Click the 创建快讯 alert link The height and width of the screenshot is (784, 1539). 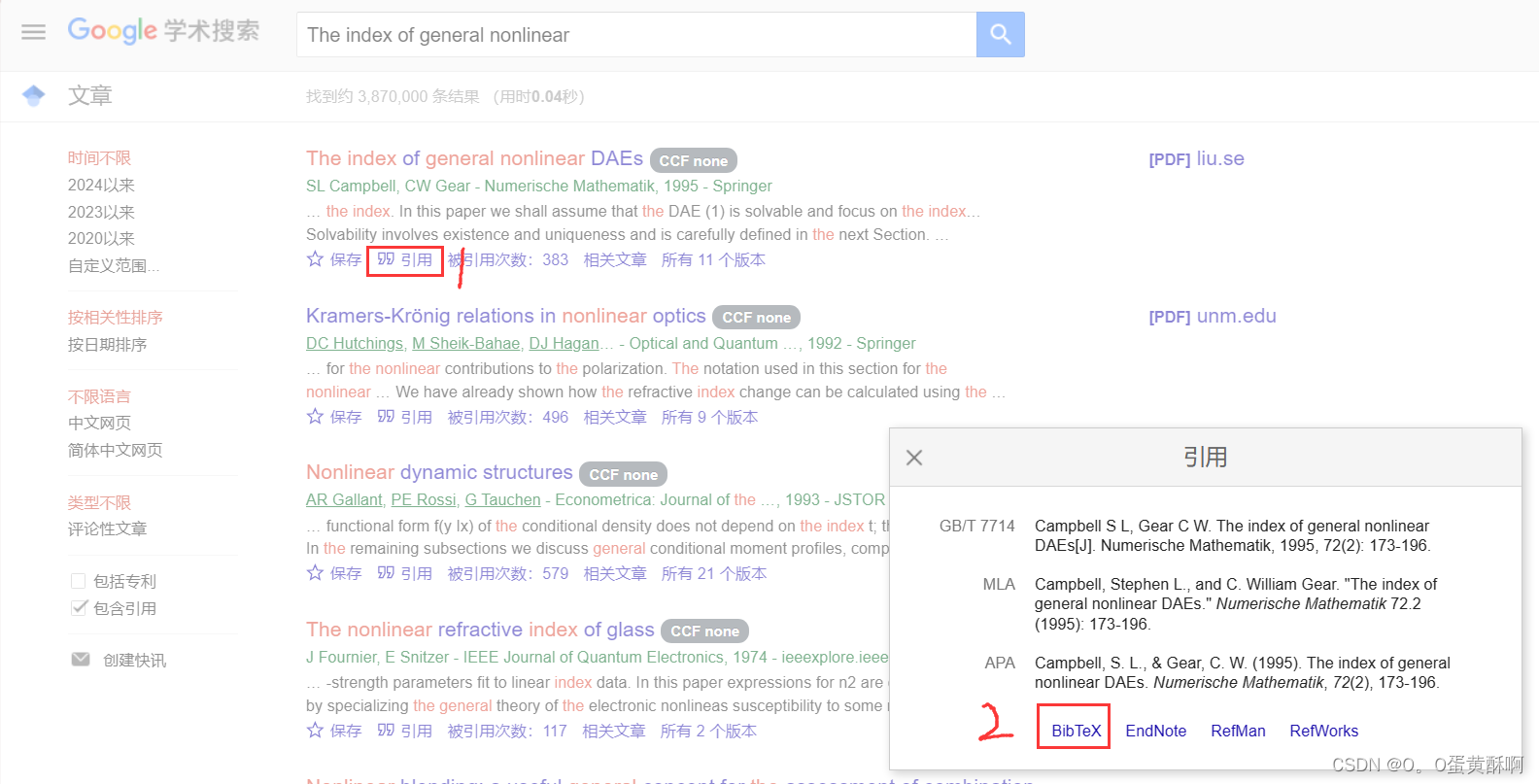click(134, 660)
